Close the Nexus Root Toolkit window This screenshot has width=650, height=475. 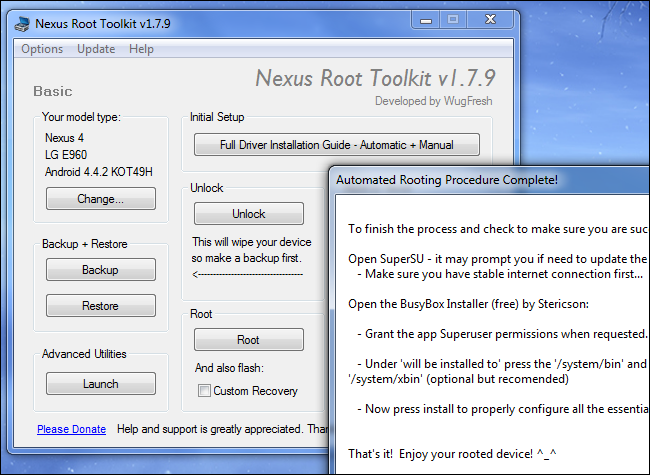pos(490,19)
